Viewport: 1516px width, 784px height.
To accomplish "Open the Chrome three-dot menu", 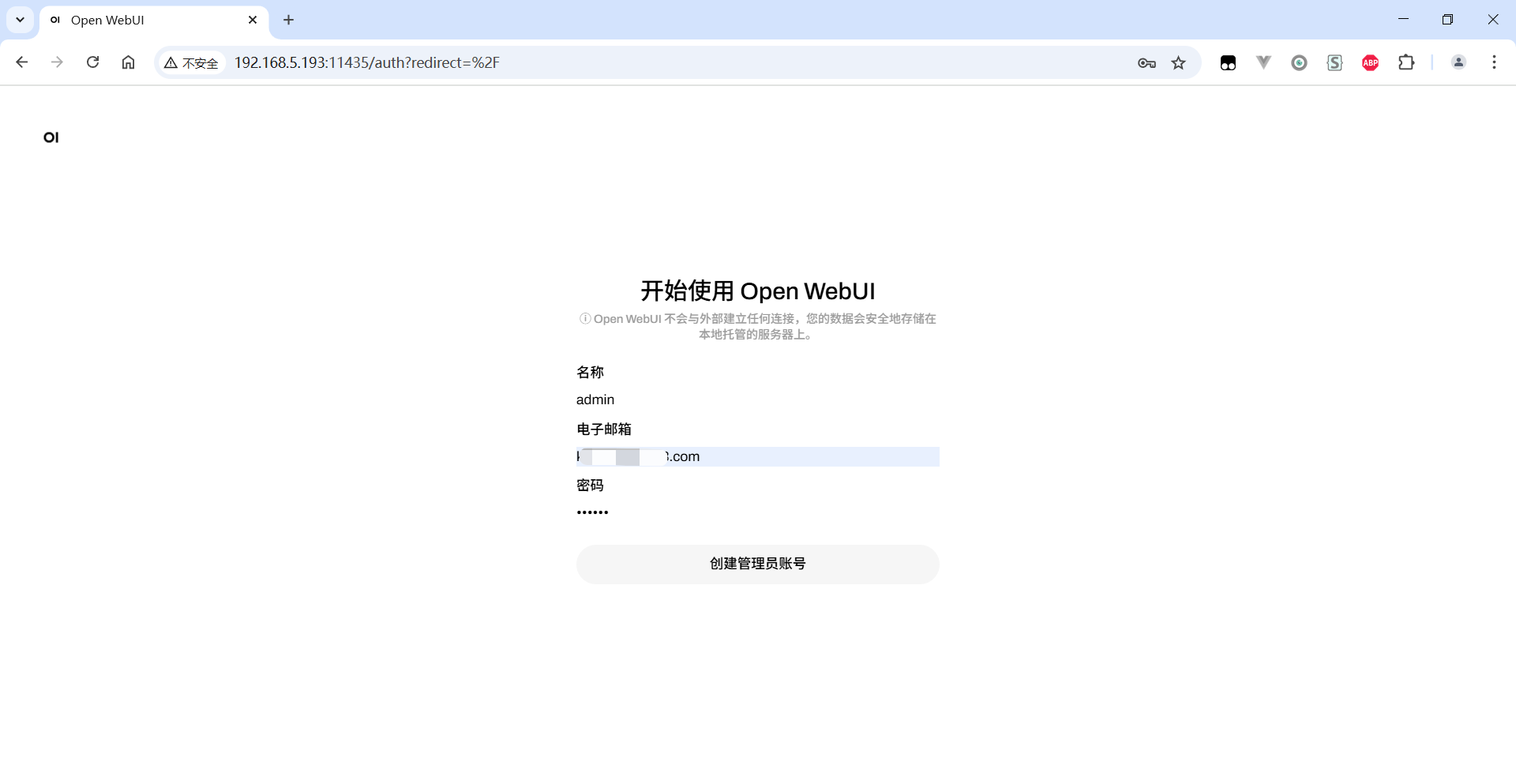I will point(1494,62).
